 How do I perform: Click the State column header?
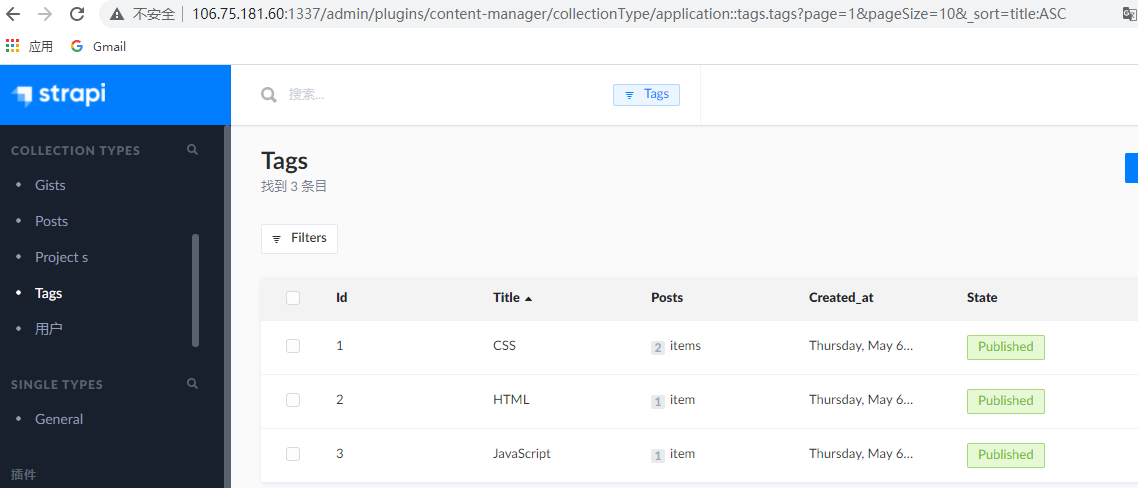click(x=982, y=298)
